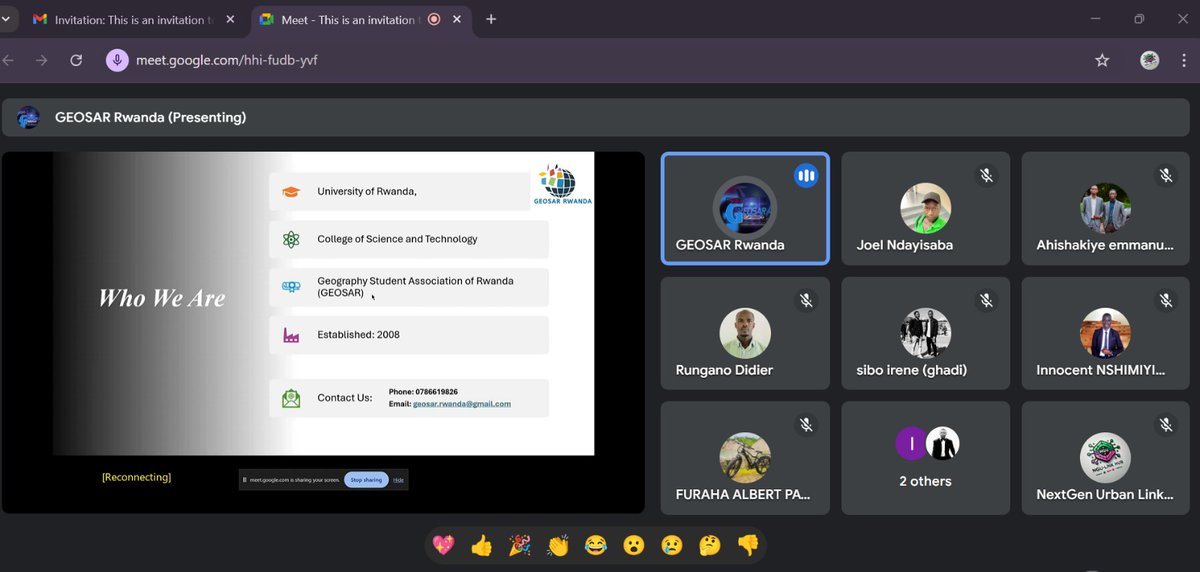The image size is (1200, 572).
Task: Select the Ahishakiye emmanuel participant tile
Action: click(1105, 208)
